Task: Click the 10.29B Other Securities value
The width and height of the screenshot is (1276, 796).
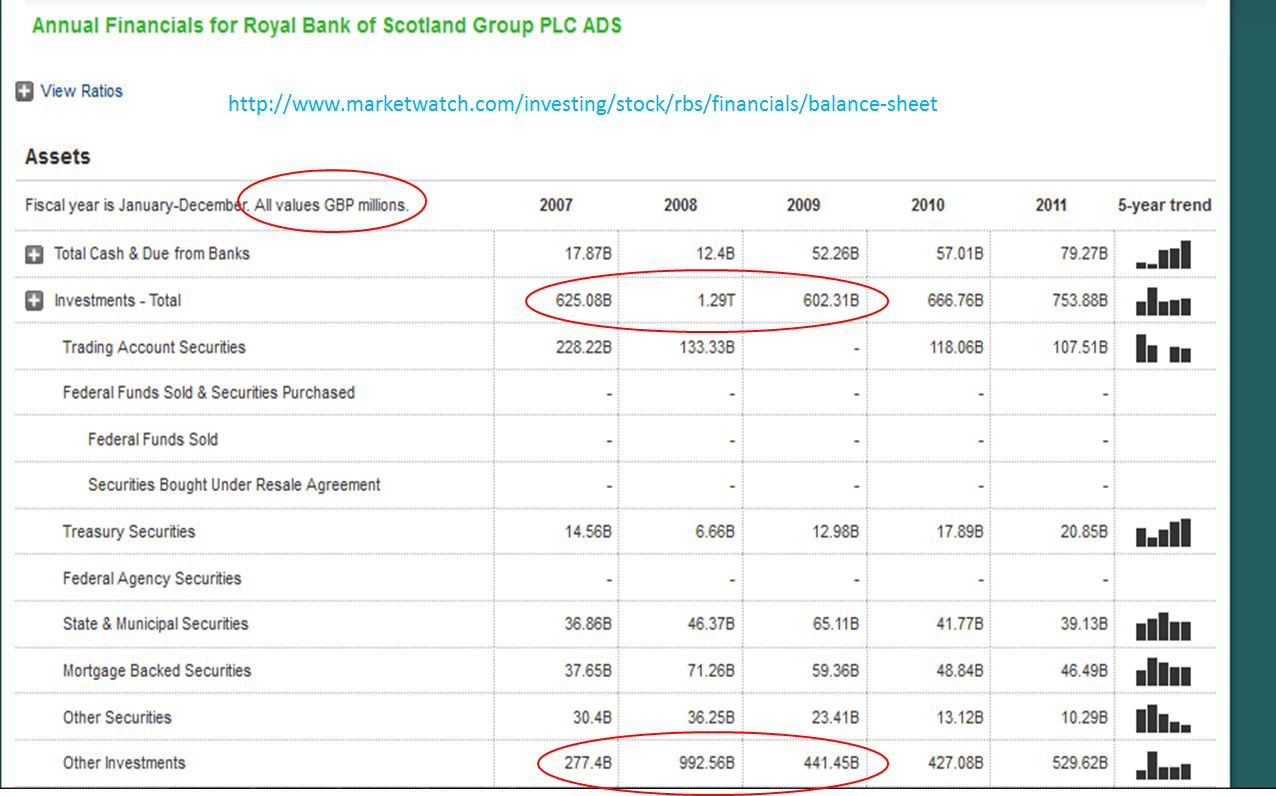Action: coord(1082,718)
